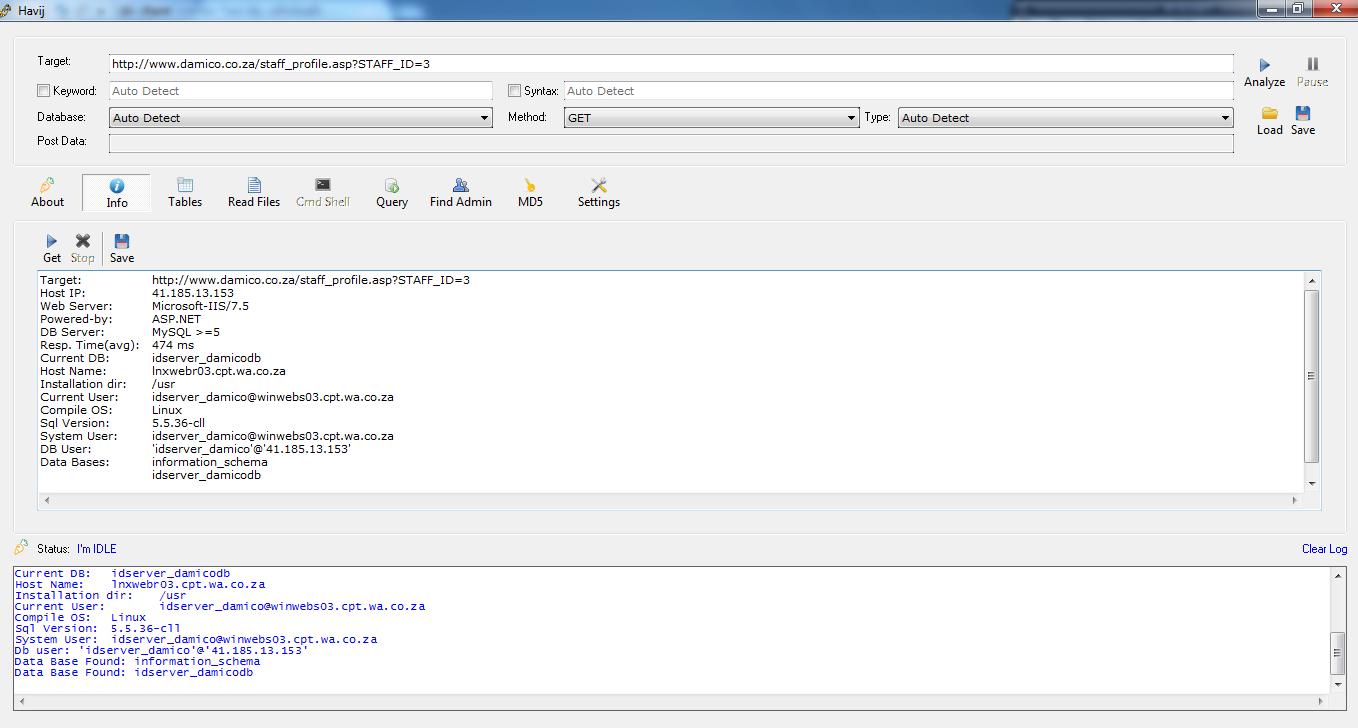Viewport: 1358px width, 728px height.
Task: Open the About tab with carrot icon
Action: click(x=47, y=193)
